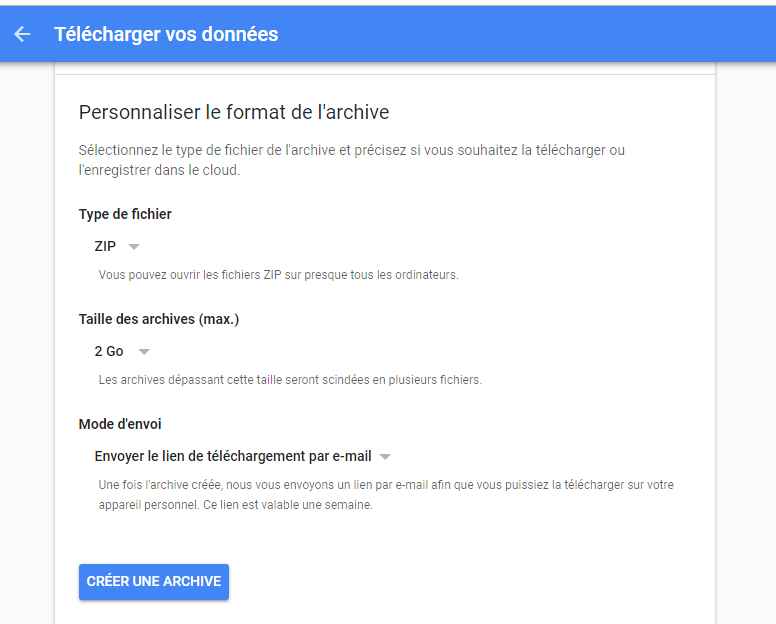Click the text 'Ce lien est valable une semaine'

pyautogui.click(x=287, y=505)
